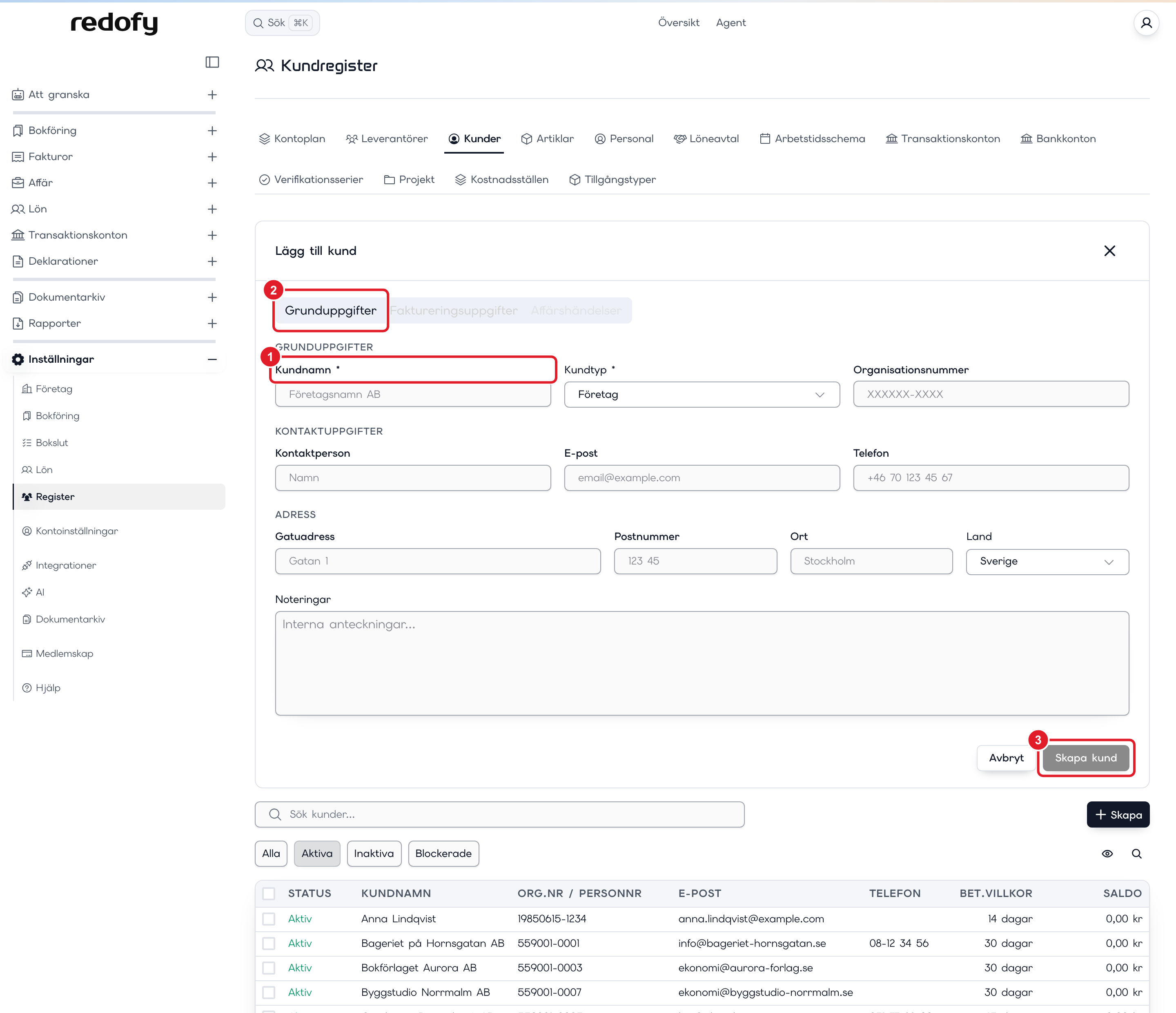Focus the E-post input field
The width and height of the screenshot is (1176, 1013).
pos(702,478)
